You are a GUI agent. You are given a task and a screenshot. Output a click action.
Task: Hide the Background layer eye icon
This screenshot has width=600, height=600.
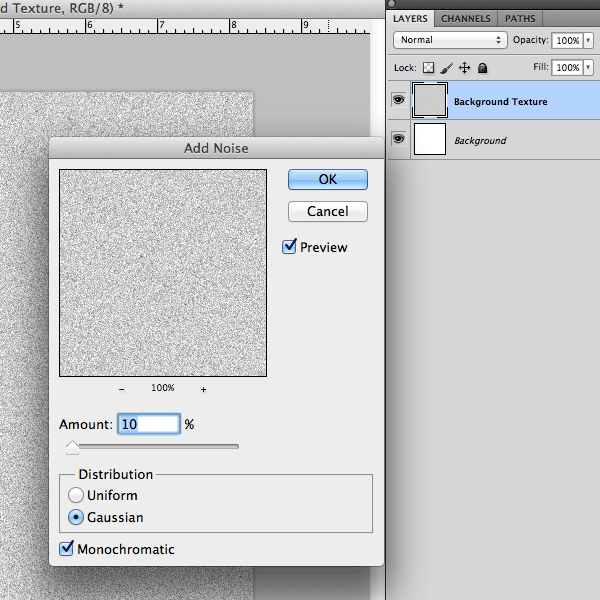coord(398,138)
